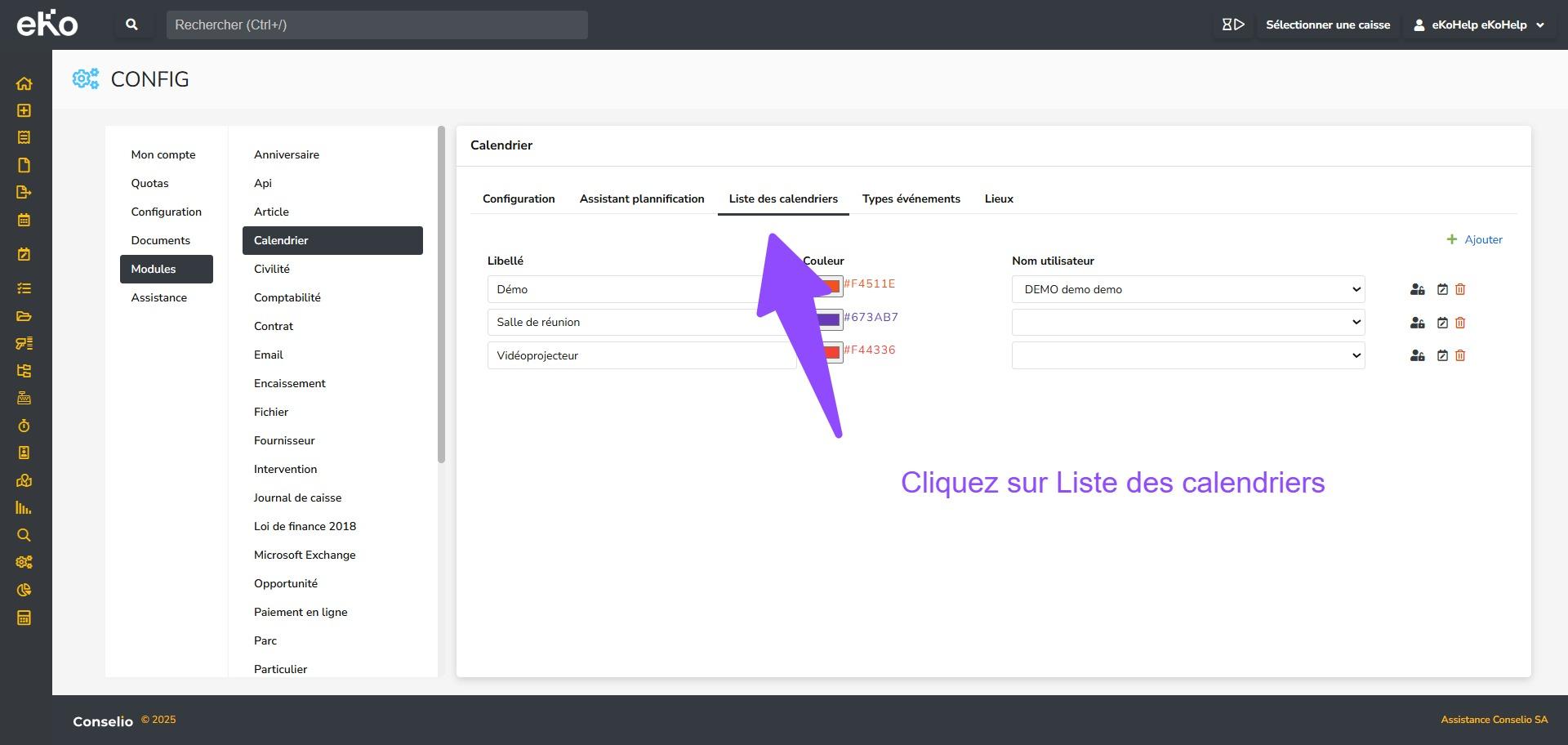Click calendar edit icon for Vidéoprojecteur row
Viewport: 1568px width, 745px height.
pyautogui.click(x=1442, y=355)
